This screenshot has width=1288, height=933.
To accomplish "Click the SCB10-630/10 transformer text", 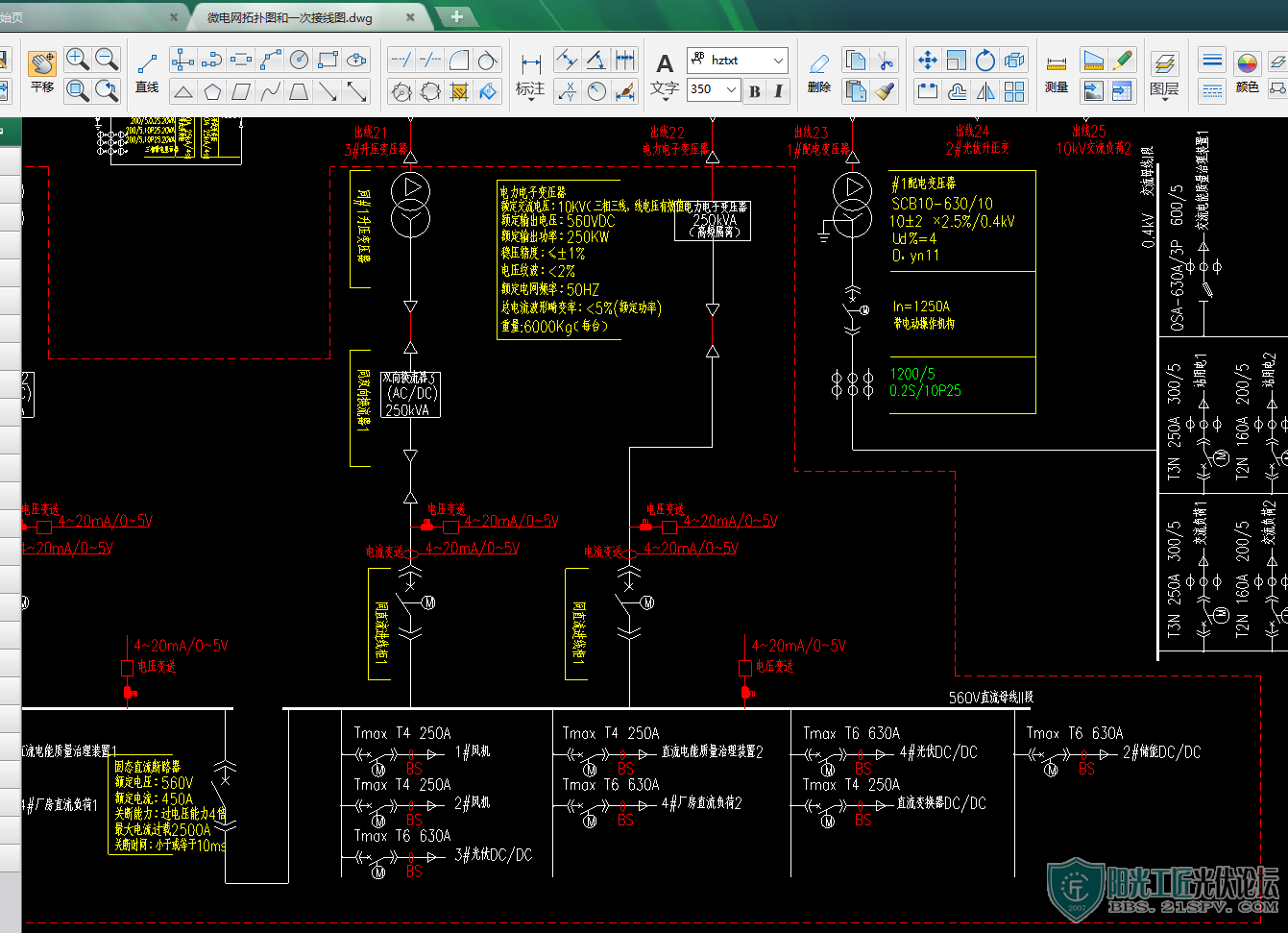I will click(x=942, y=204).
